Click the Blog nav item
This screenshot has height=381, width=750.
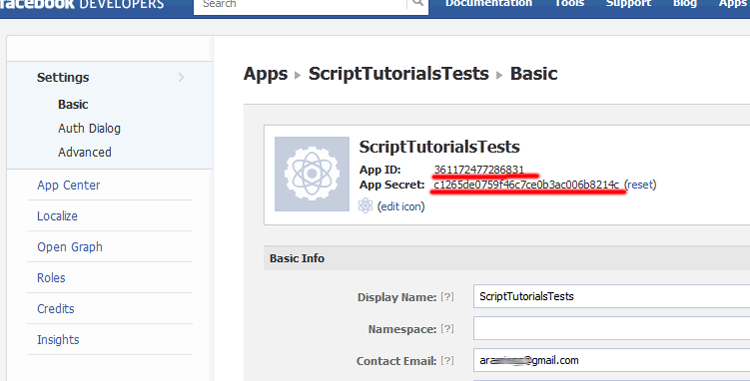point(684,3)
